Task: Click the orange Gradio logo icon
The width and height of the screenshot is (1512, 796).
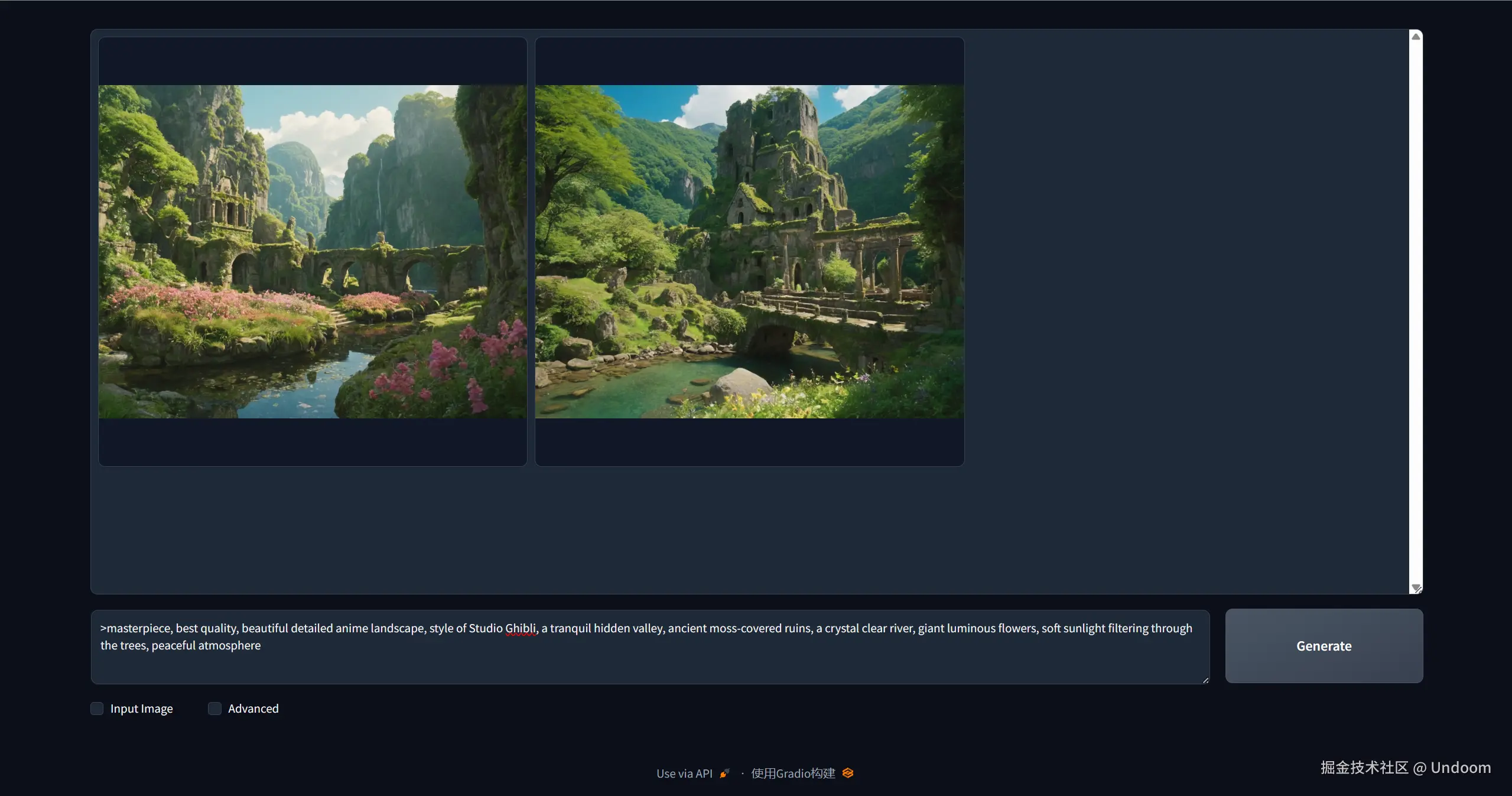Action: coord(848,773)
